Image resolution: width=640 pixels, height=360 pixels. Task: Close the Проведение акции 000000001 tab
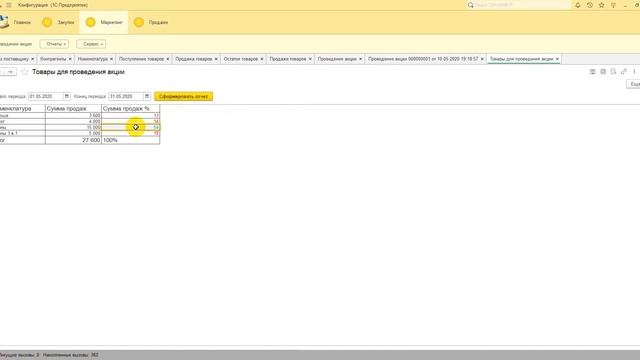[482, 59]
